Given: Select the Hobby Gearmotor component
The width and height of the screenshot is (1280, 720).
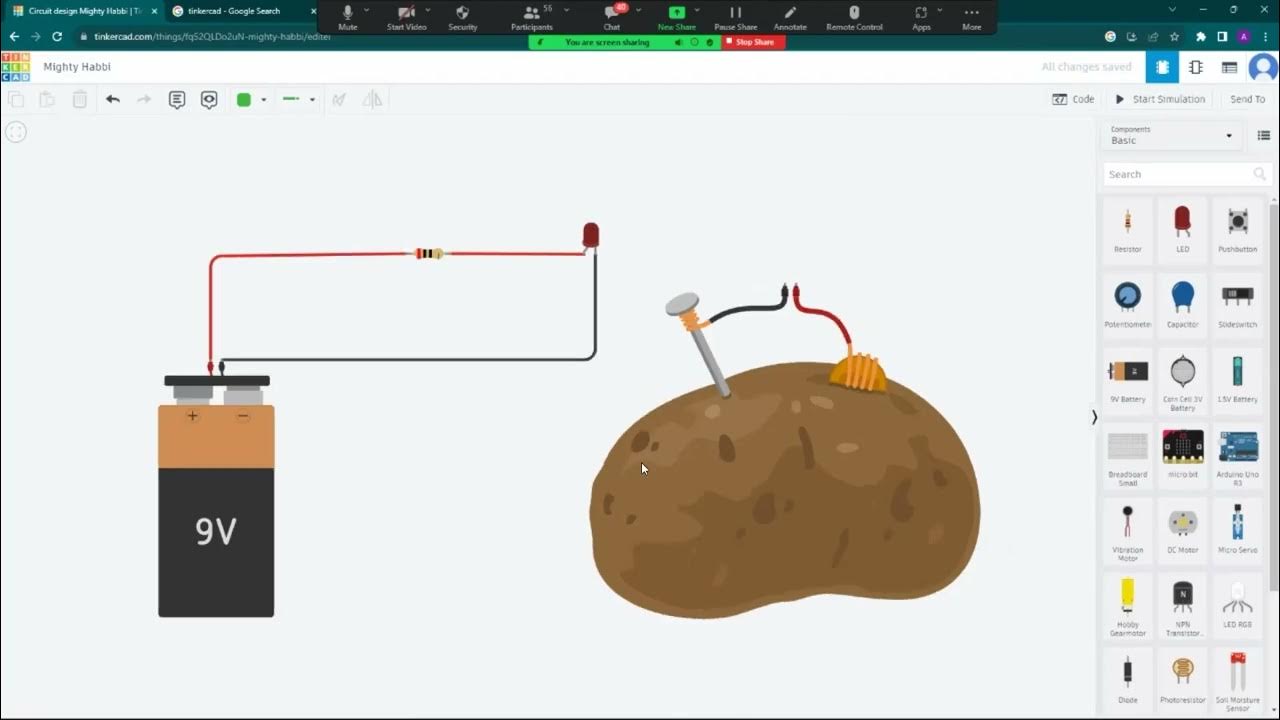Looking at the screenshot, I should tap(1128, 607).
